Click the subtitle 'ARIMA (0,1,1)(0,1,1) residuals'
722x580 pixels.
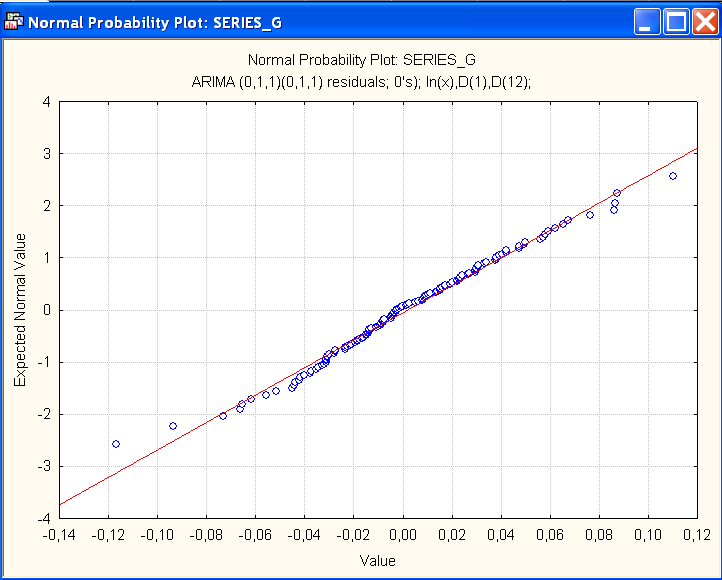click(x=289, y=82)
